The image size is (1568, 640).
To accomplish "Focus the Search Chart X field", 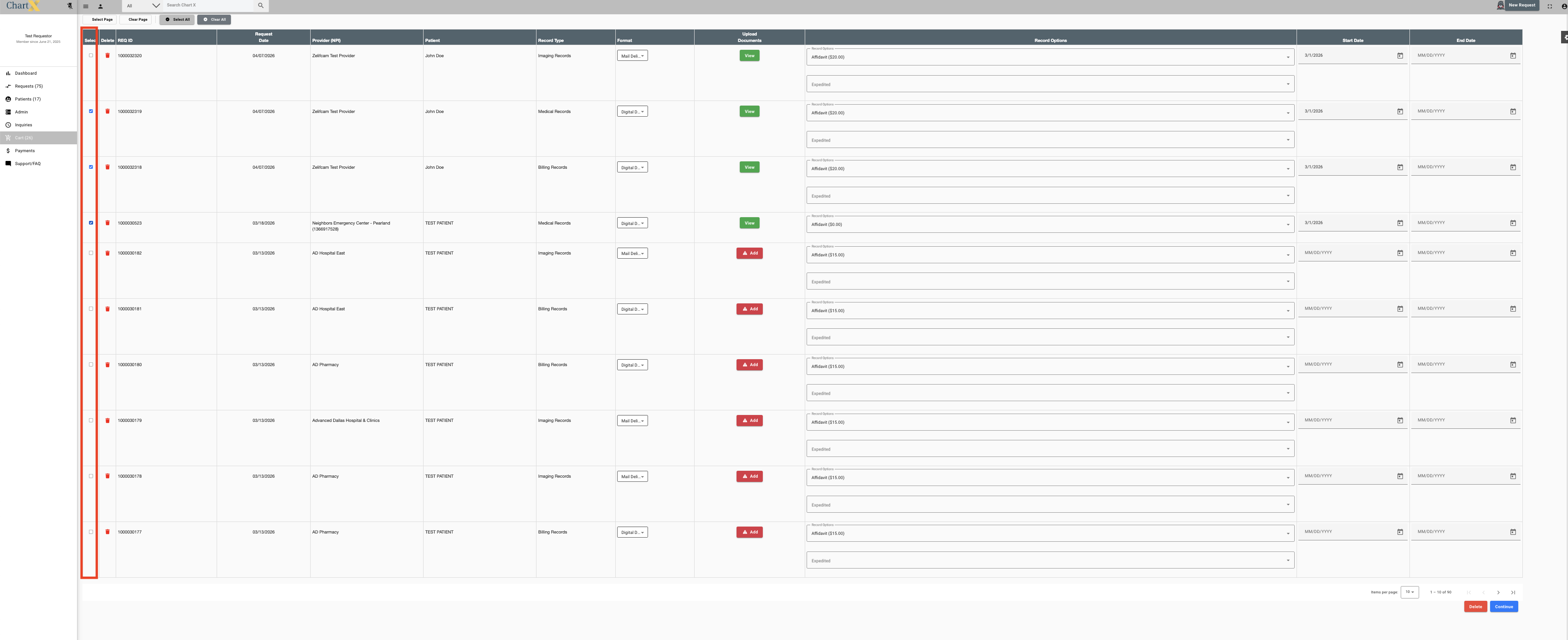I will (207, 6).
